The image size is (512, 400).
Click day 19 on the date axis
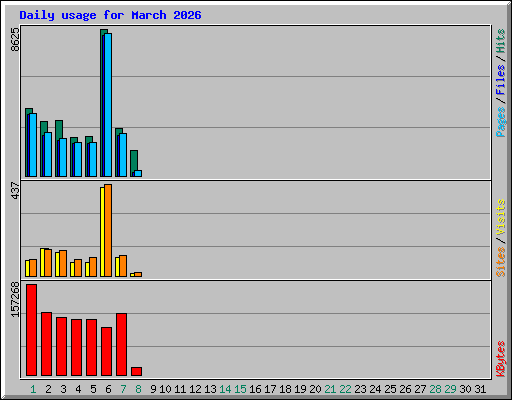pyautogui.click(x=300, y=389)
